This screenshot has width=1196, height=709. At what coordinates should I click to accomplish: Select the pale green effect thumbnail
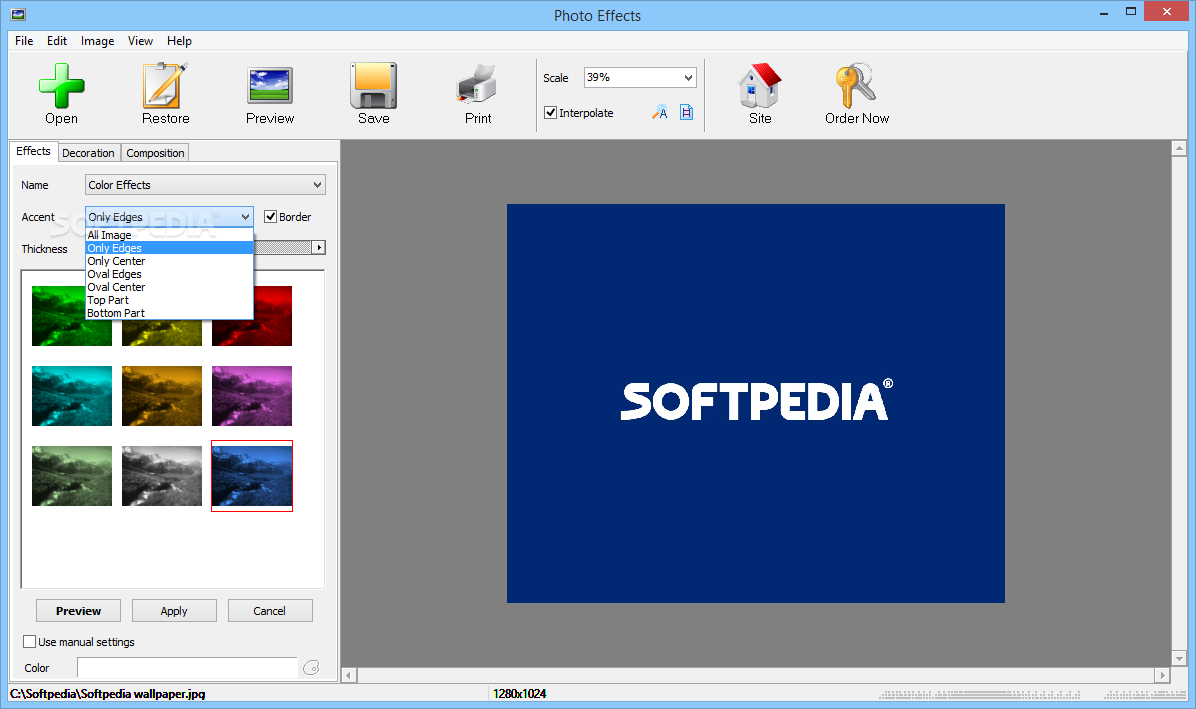pos(72,476)
